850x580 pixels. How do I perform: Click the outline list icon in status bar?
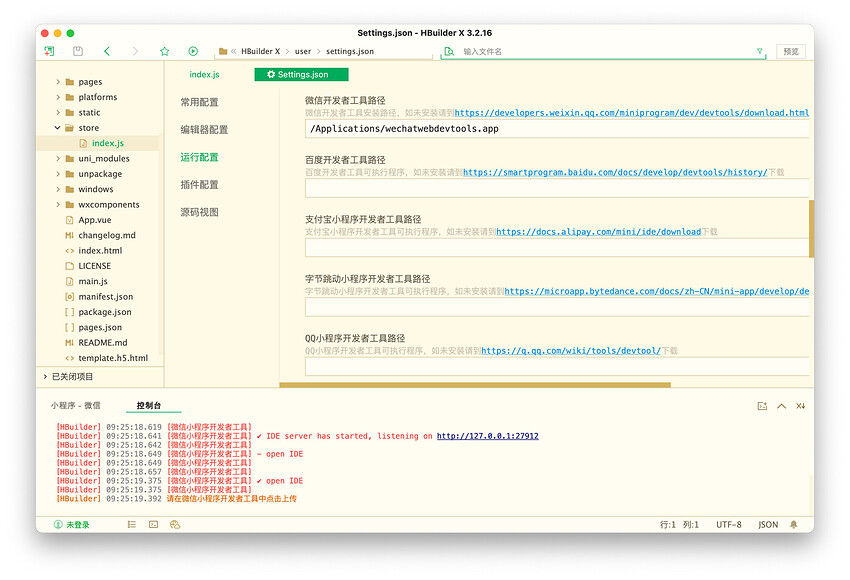pos(132,524)
